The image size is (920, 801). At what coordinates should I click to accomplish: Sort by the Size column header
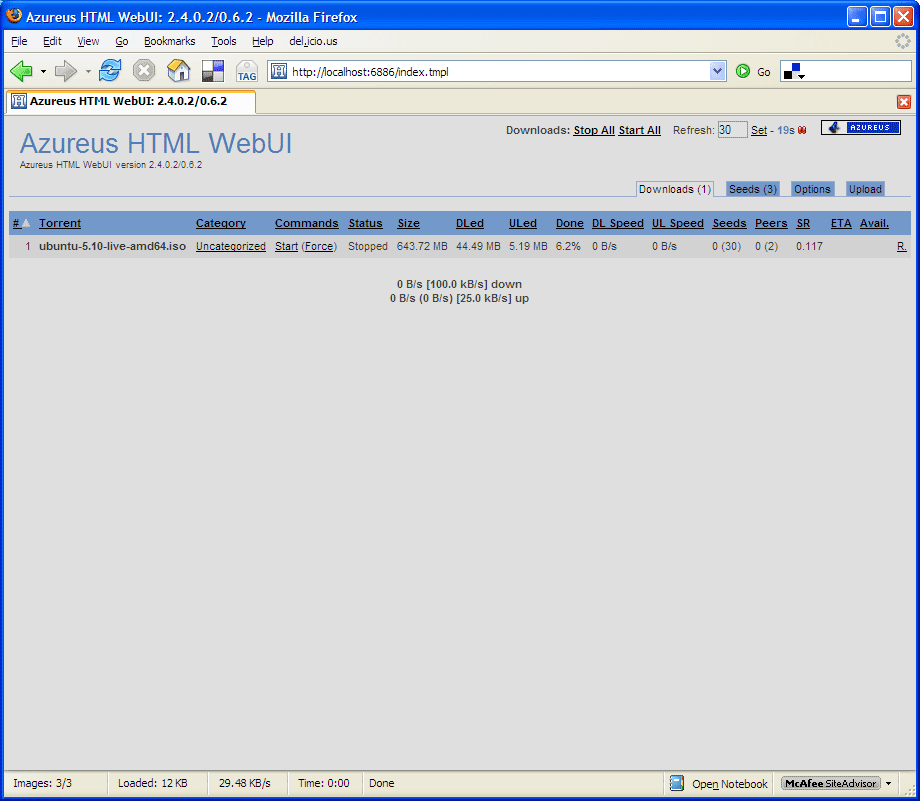[x=408, y=223]
